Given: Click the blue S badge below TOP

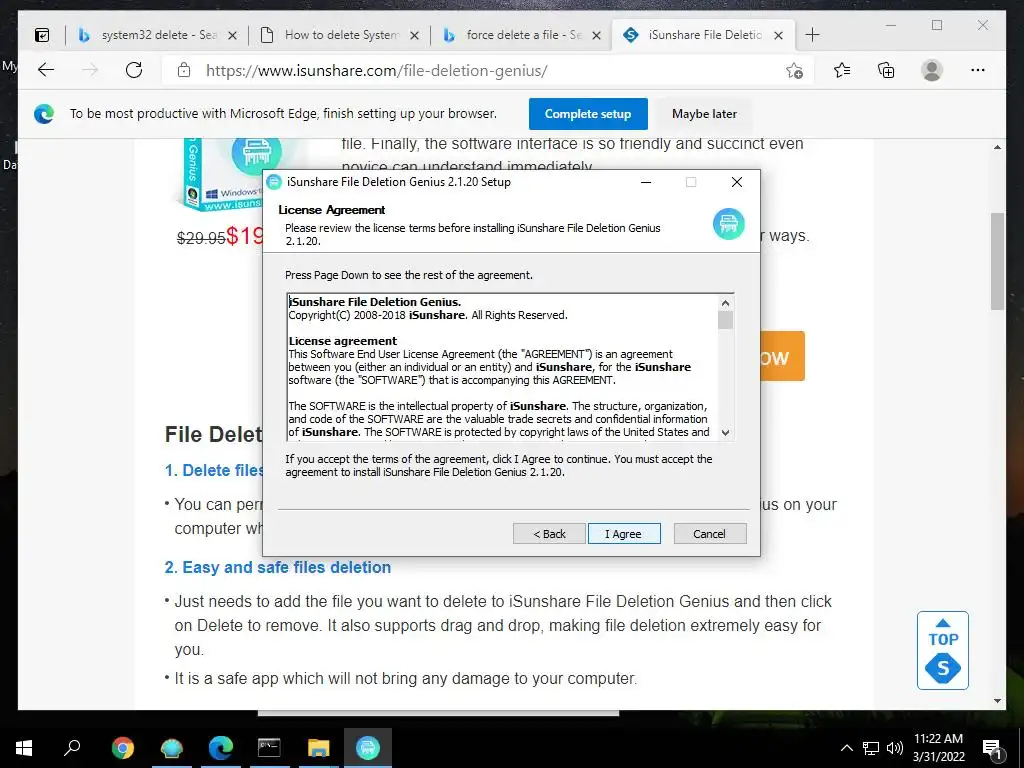Looking at the screenshot, I should click(x=943, y=668).
